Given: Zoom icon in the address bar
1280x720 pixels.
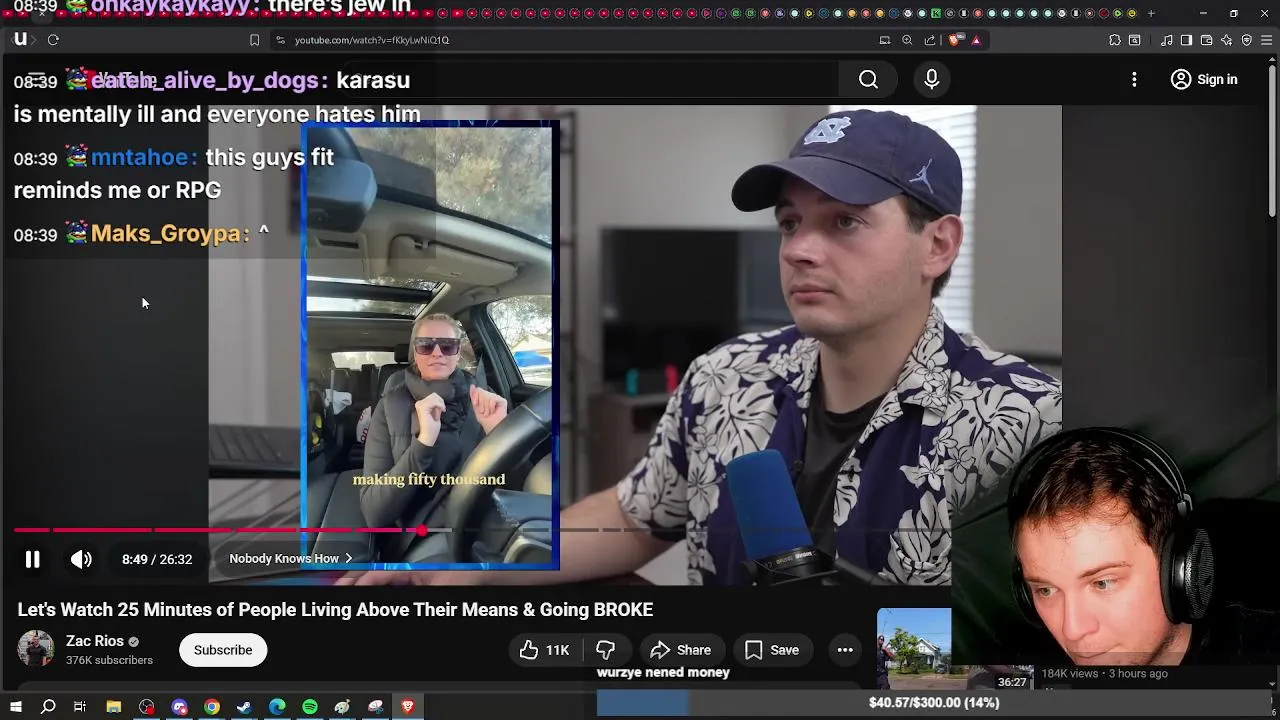Looking at the screenshot, I should [x=907, y=40].
